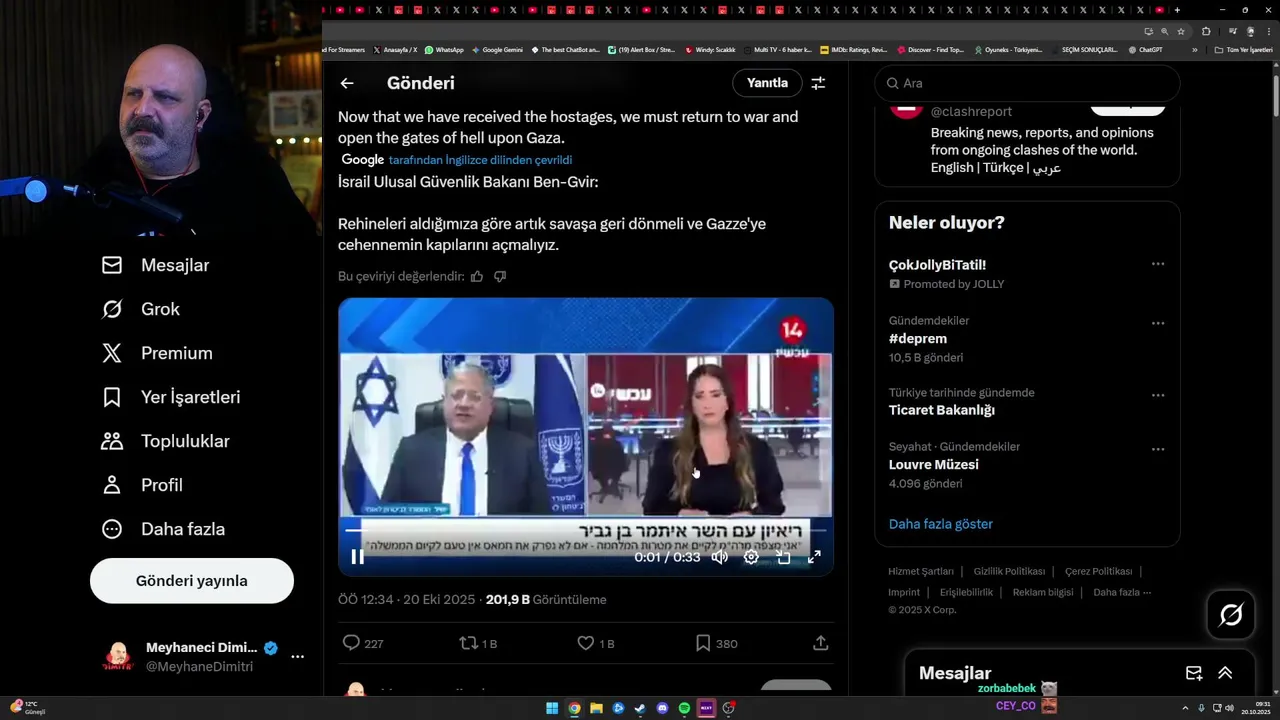Open the Google Gemini bookmark
This screenshot has height=720, width=1280.
(497, 49)
